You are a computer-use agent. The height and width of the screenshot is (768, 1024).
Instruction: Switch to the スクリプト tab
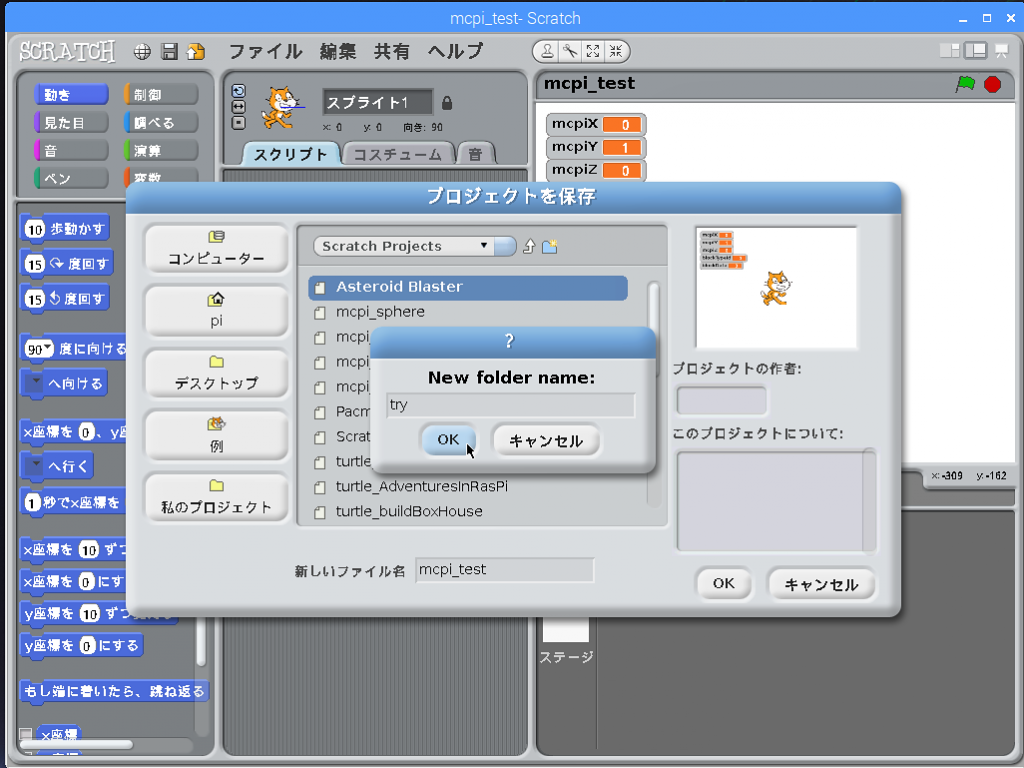[291, 154]
